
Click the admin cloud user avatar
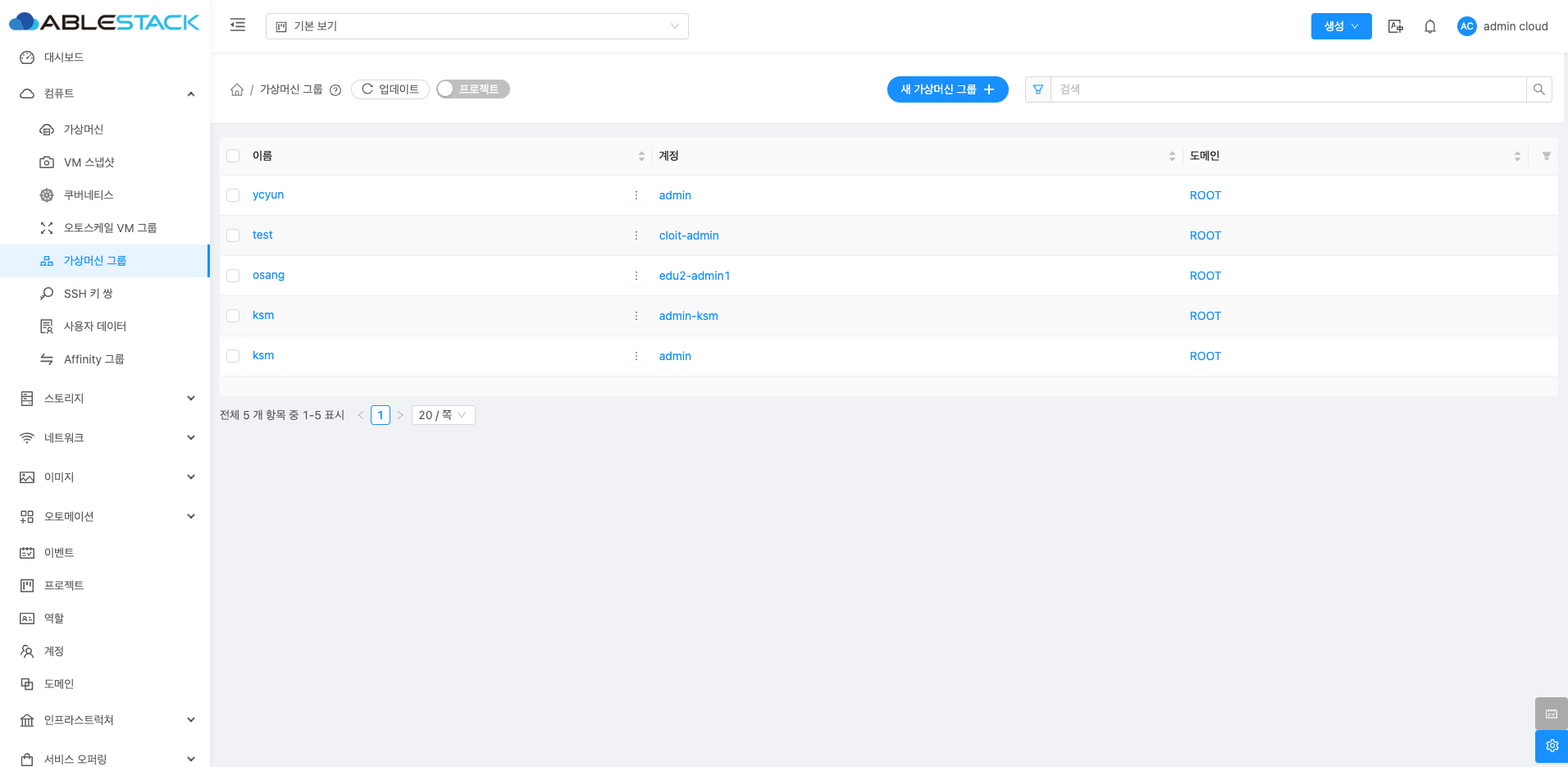coord(1467,26)
